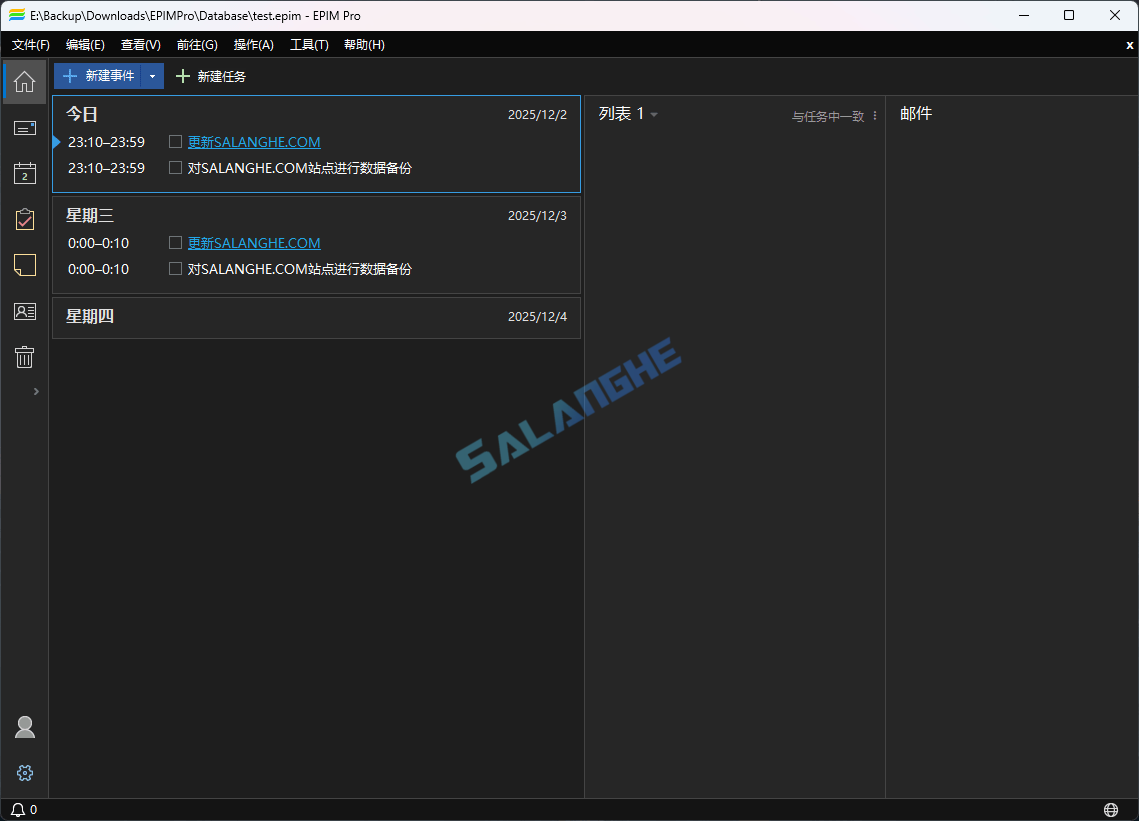Open the settings gear in sidebar

point(25,773)
